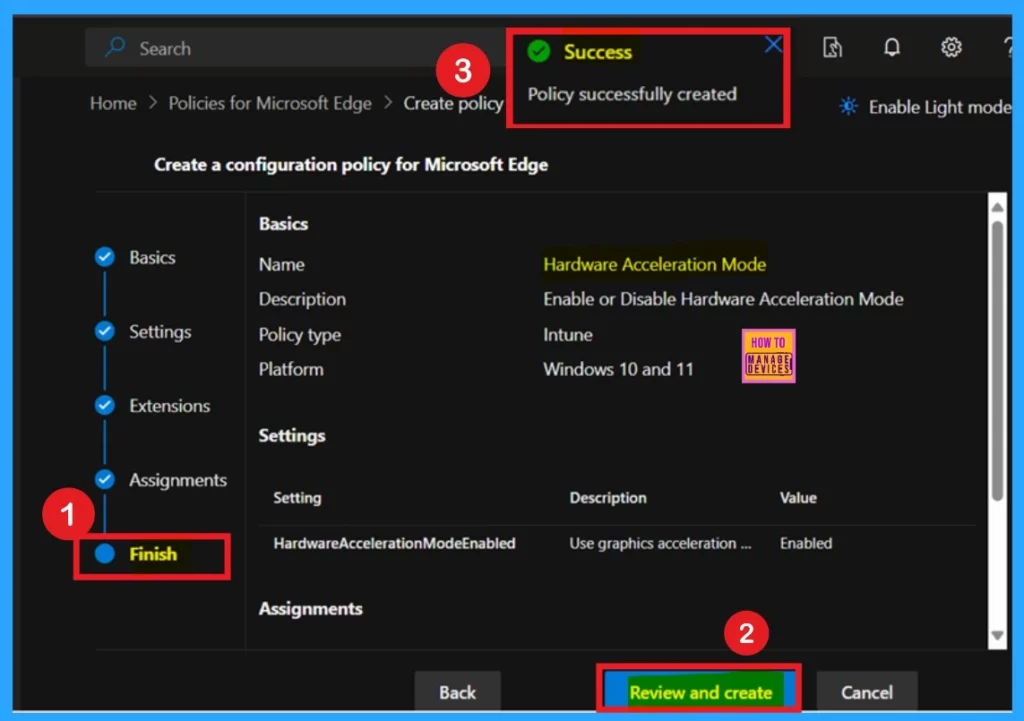This screenshot has height=721, width=1024.
Task: Click the Finish step circle icon
Action: click(x=104, y=553)
